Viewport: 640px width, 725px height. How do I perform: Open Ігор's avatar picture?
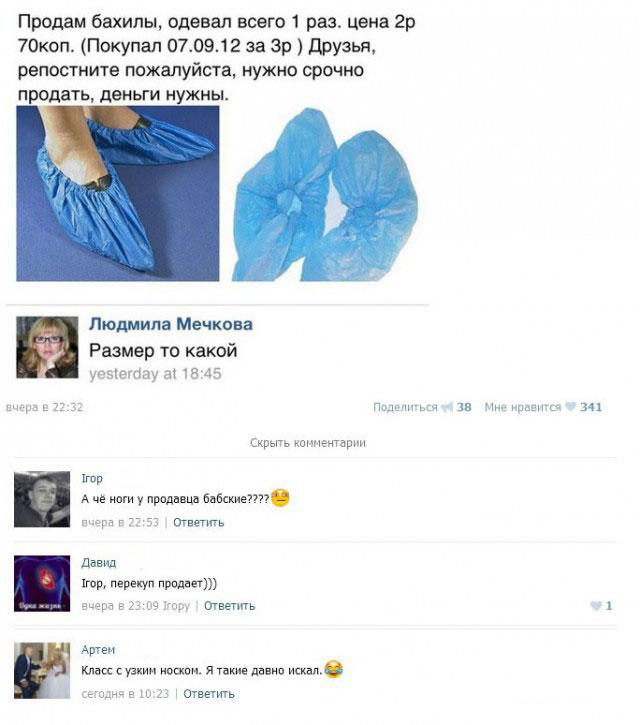coord(42,499)
